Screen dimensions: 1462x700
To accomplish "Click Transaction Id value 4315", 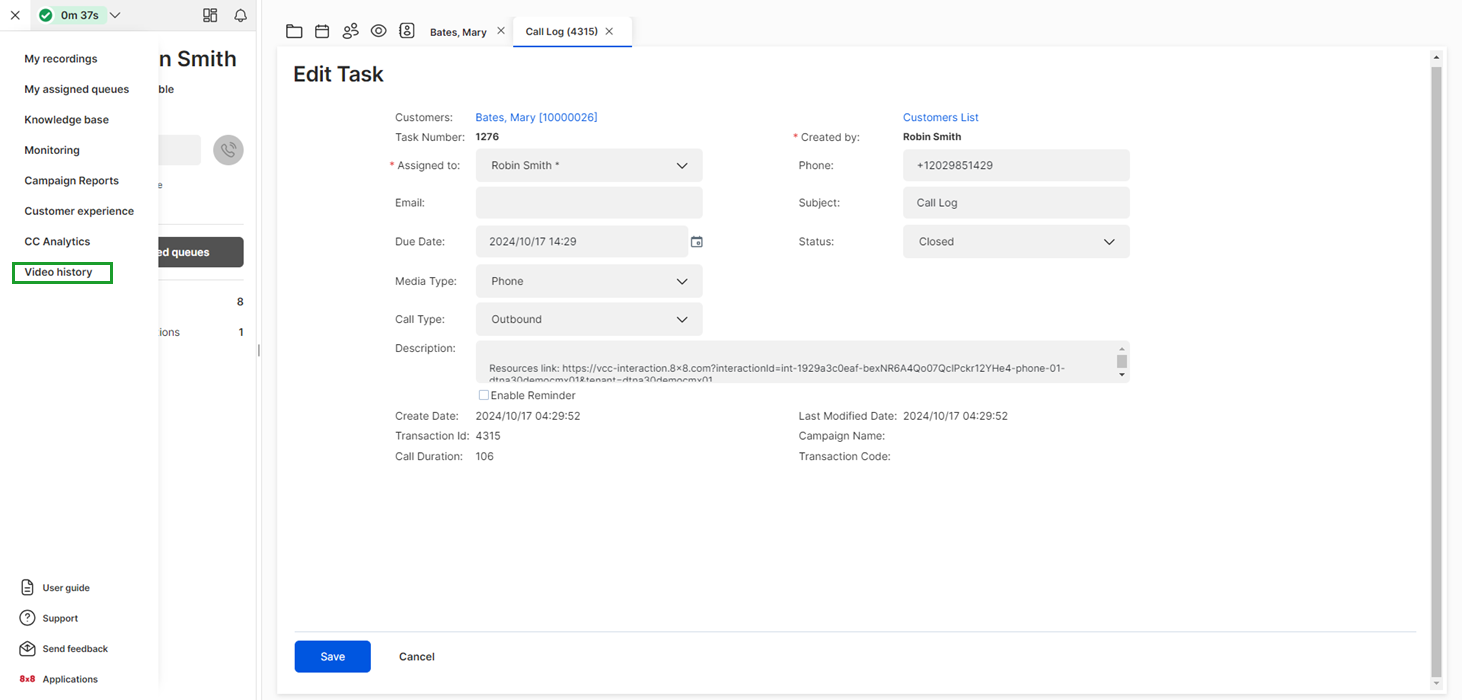I will 488,436.
